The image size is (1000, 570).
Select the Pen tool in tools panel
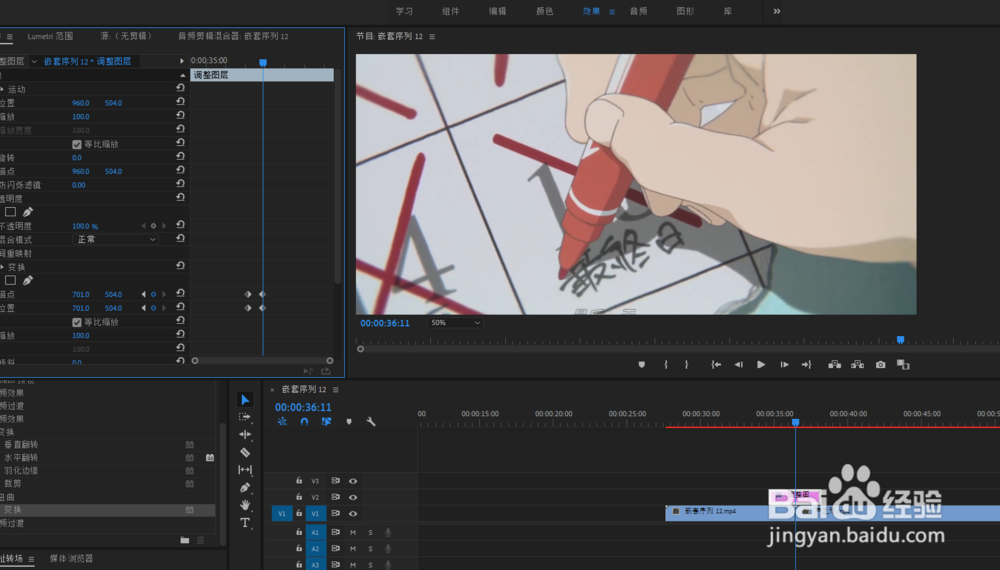pyautogui.click(x=245, y=488)
